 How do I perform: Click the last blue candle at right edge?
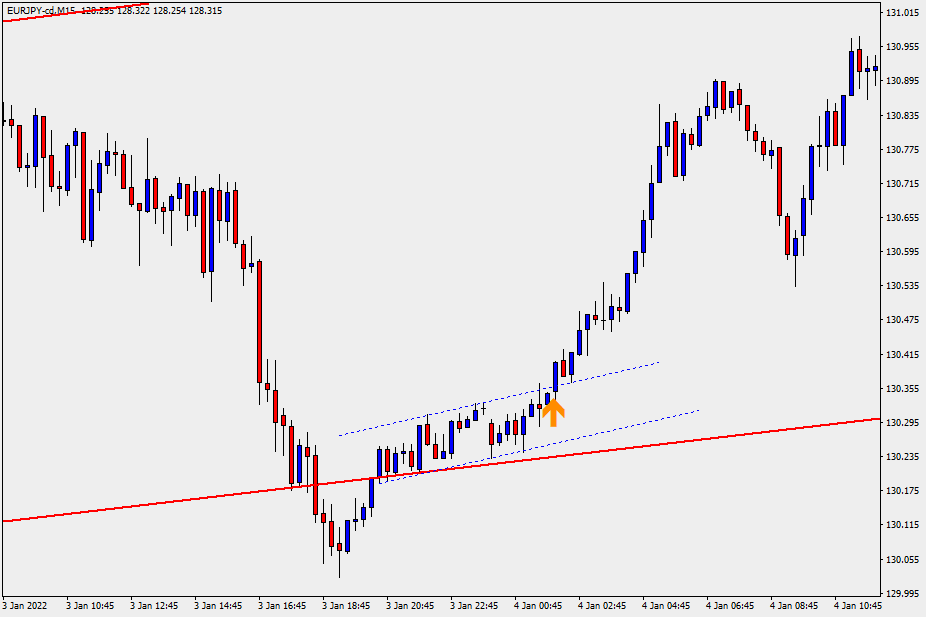[x=876, y=69]
